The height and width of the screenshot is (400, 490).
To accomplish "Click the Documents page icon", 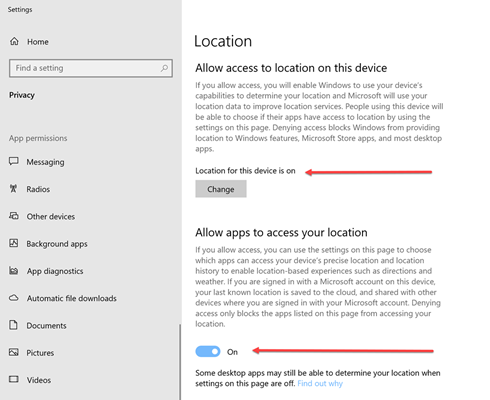I will pyautogui.click(x=13, y=325).
